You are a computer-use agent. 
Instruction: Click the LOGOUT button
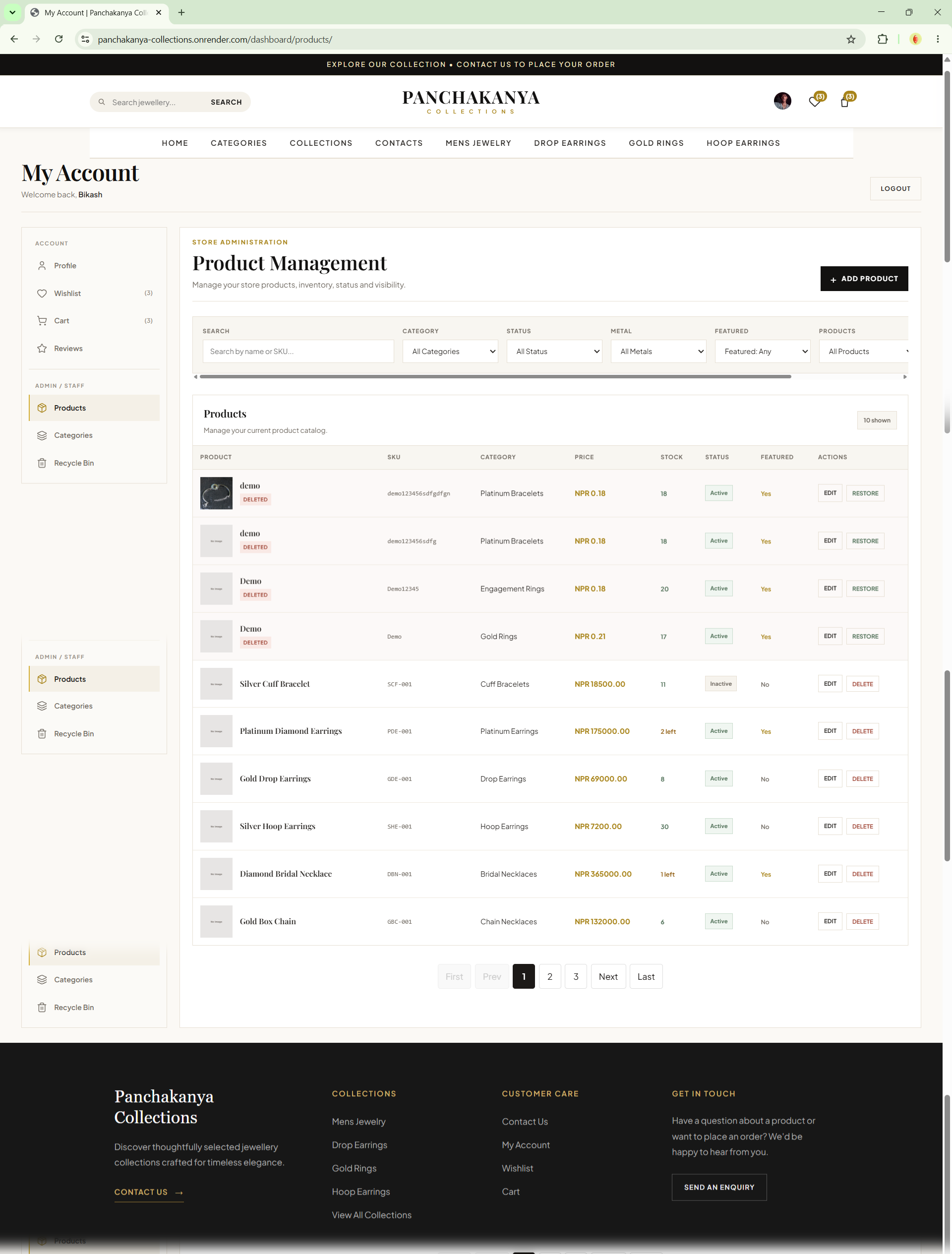click(x=895, y=189)
